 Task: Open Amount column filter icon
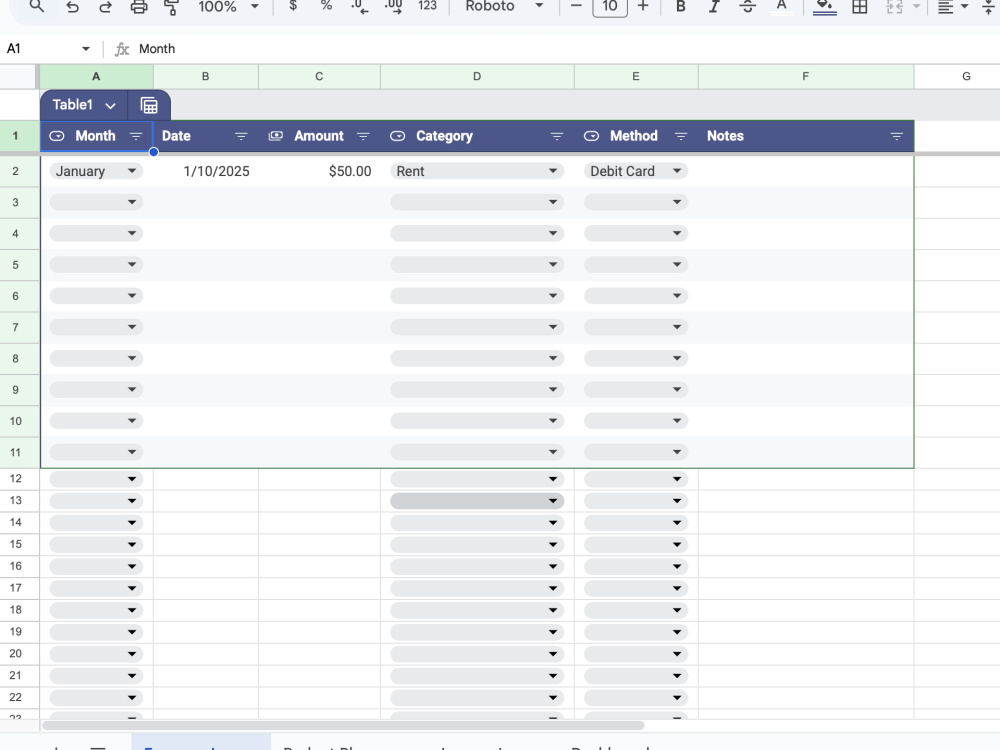pos(364,136)
